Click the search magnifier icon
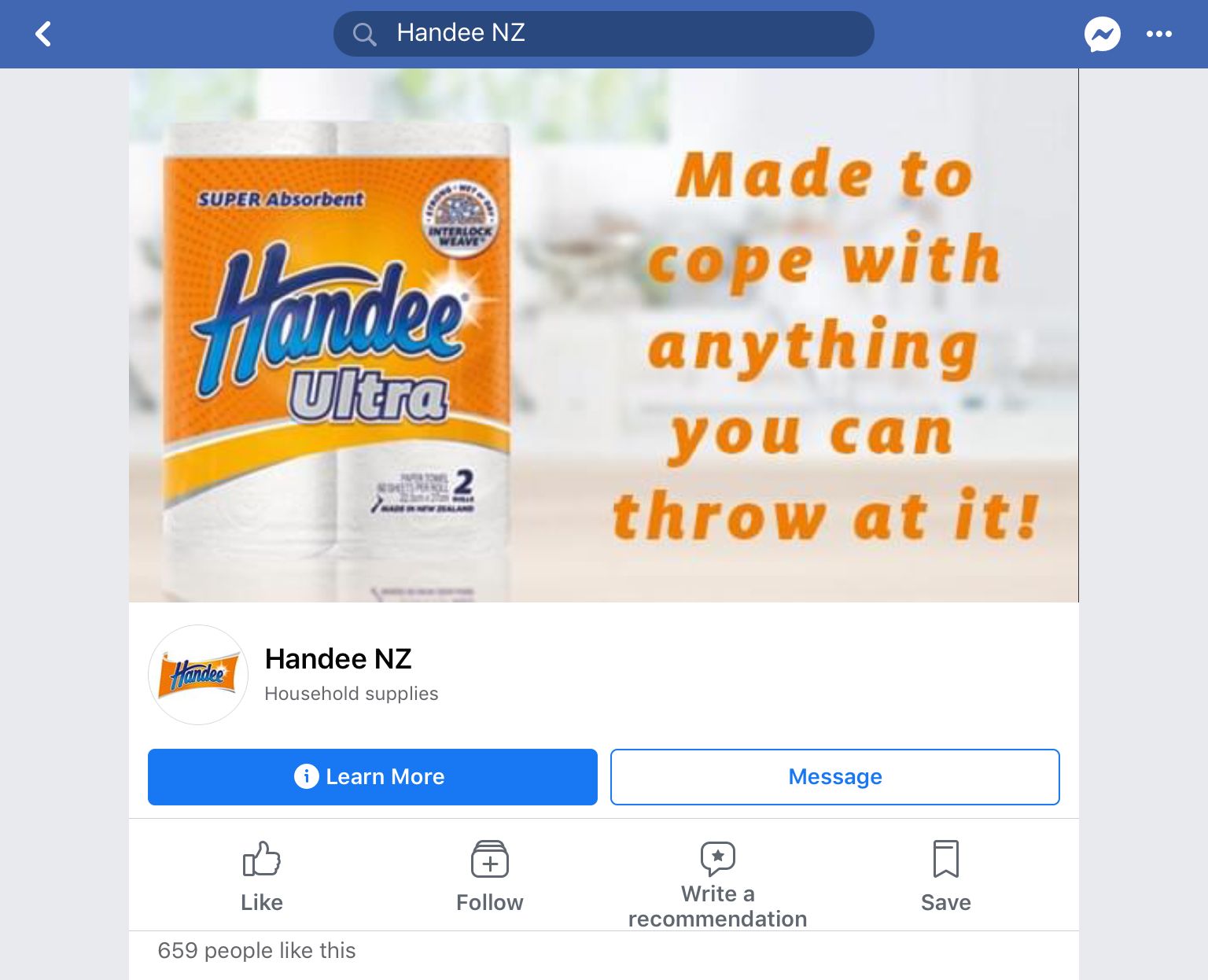 [364, 34]
